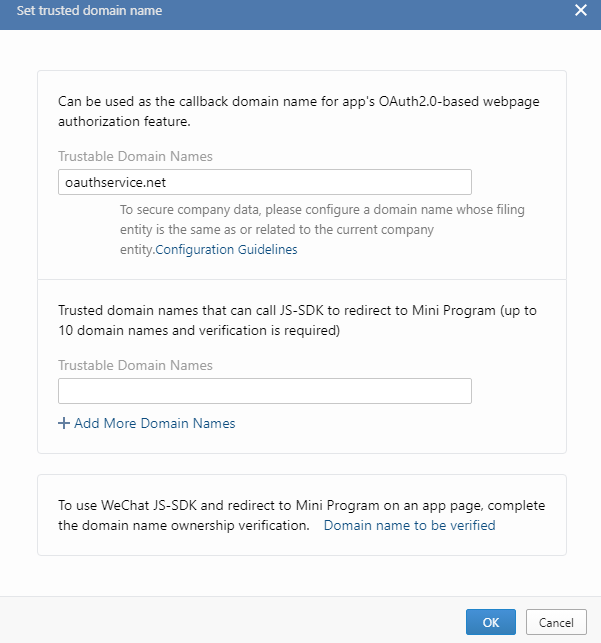The width and height of the screenshot is (601, 643).
Task: Click the Add More Domain Names text
Action: tap(154, 423)
